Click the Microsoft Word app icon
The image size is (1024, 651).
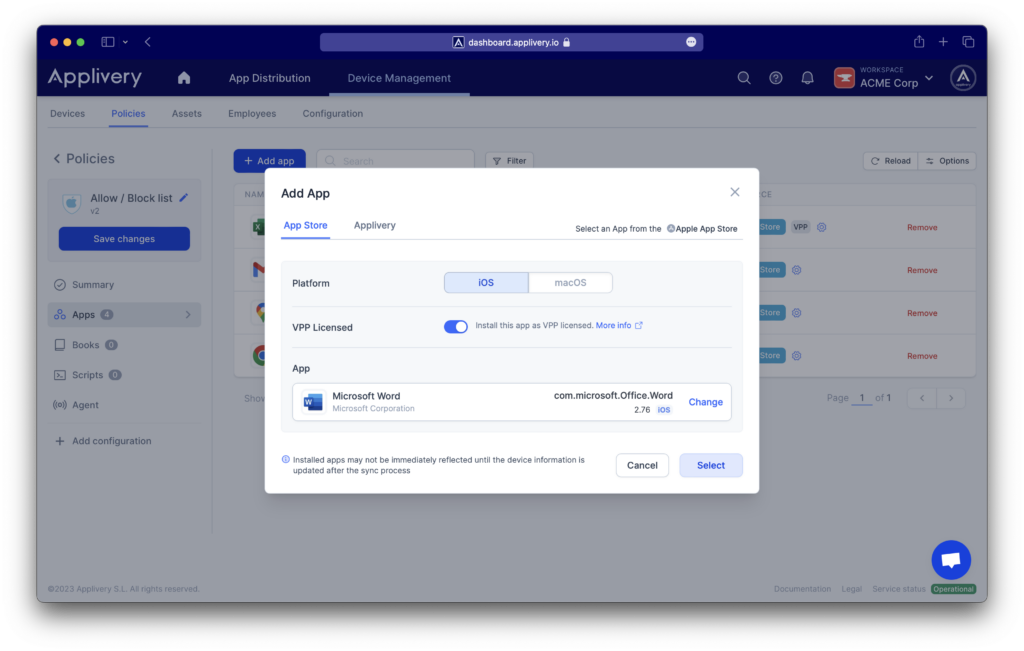click(313, 402)
